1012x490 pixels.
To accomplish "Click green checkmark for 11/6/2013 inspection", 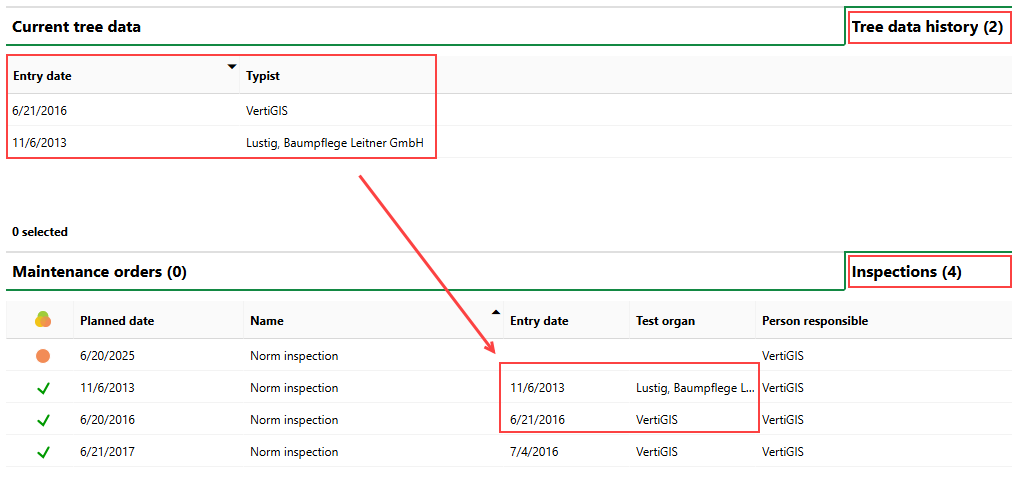I will 42,388.
